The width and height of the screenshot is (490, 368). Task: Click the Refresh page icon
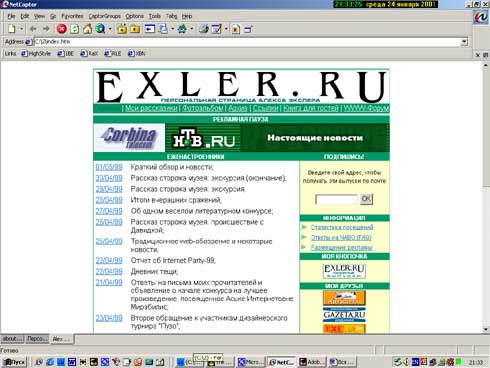coord(75,29)
